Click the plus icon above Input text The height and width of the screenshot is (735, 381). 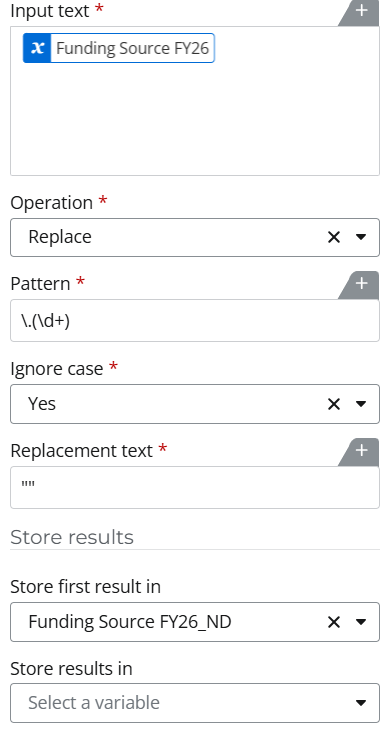click(361, 11)
